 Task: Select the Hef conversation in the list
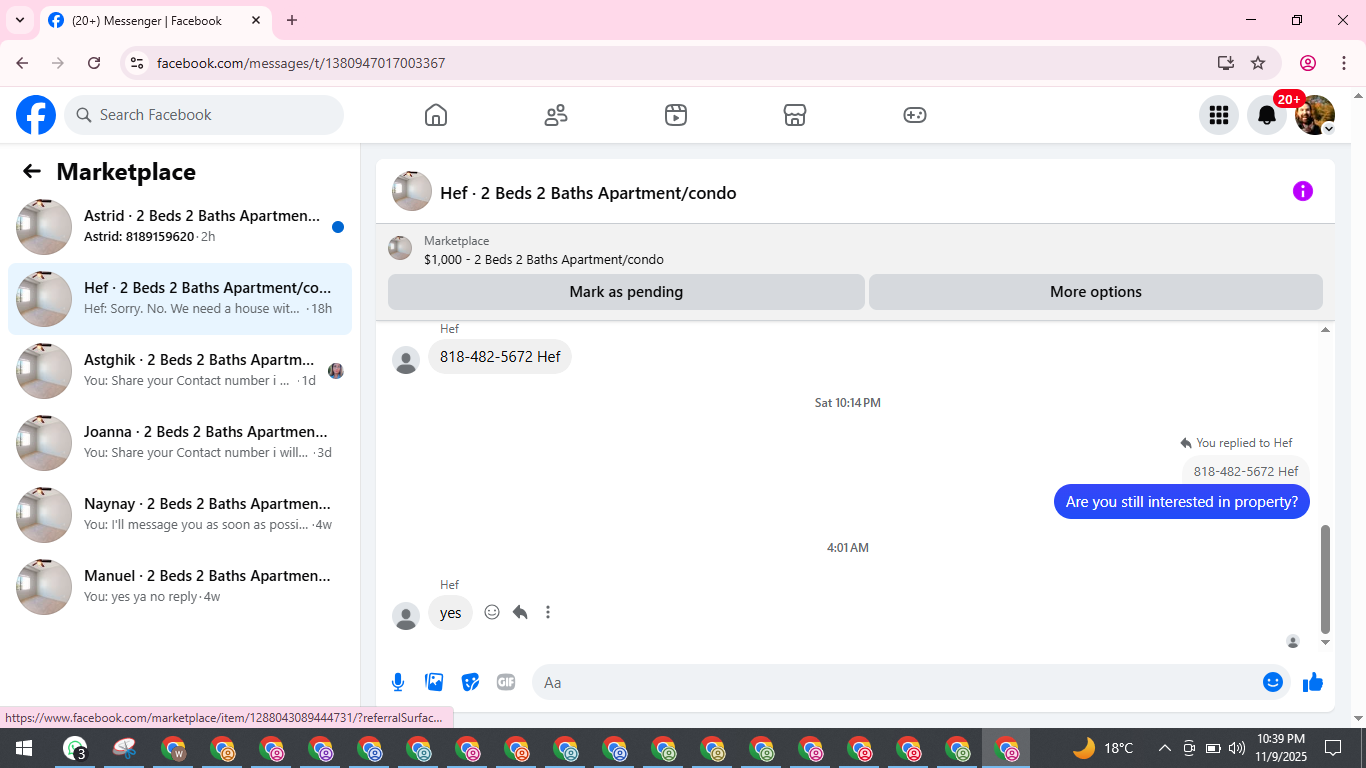tap(180, 298)
